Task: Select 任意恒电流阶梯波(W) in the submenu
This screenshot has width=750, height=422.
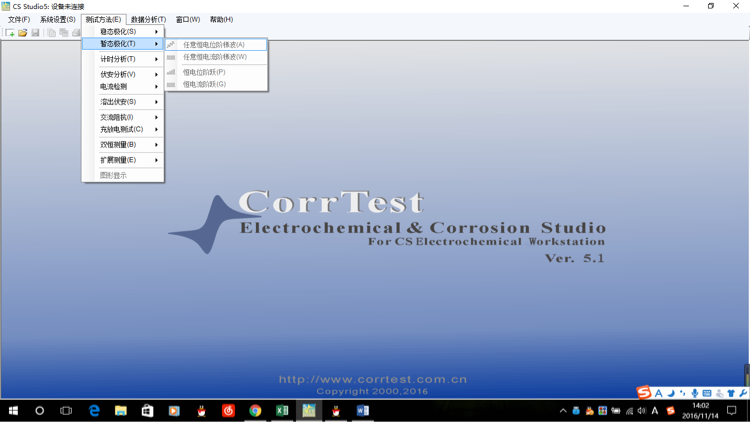Action: (216, 57)
